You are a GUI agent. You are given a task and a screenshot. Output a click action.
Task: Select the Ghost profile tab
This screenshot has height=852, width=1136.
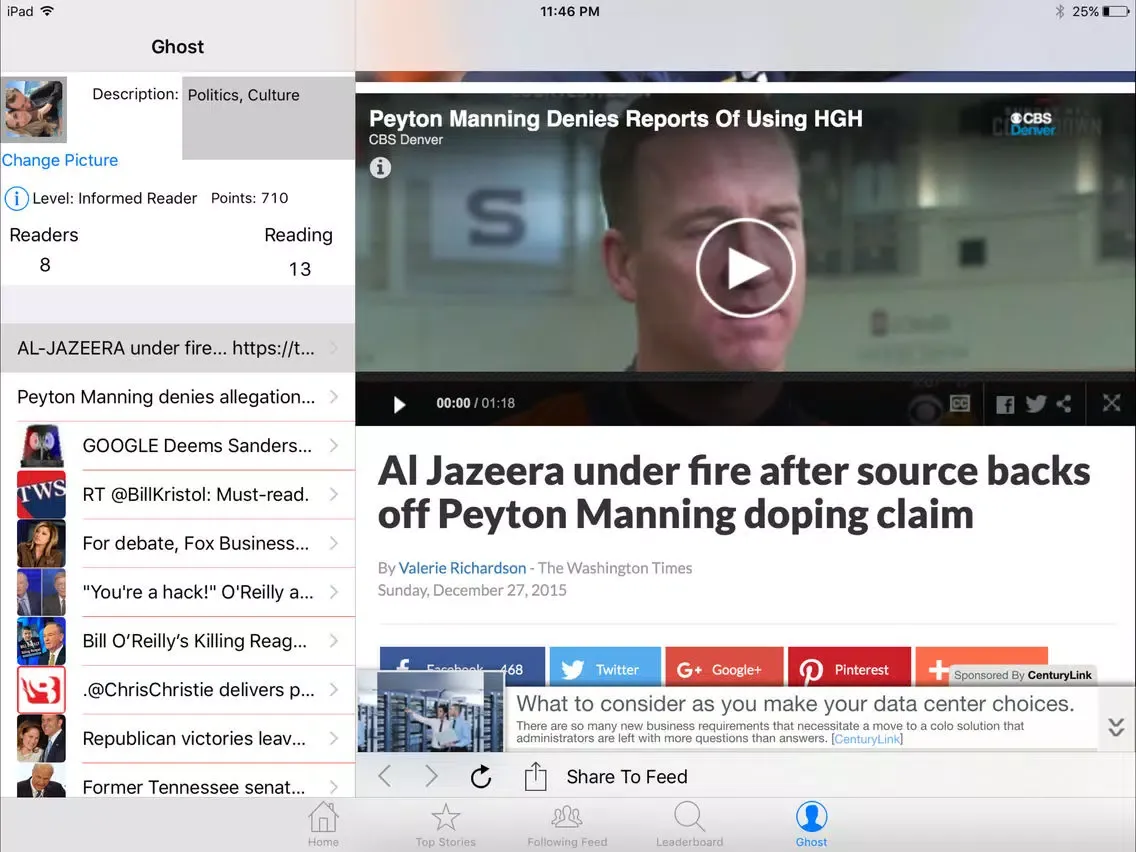[x=811, y=824]
